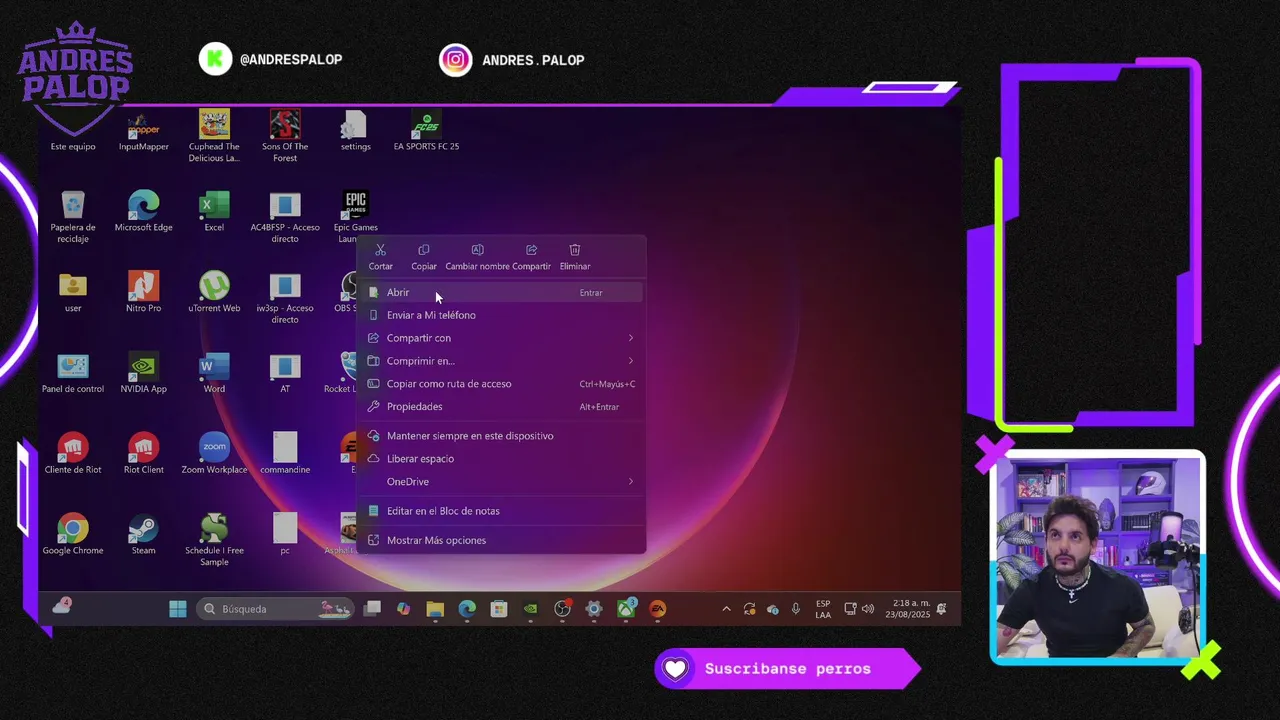Screen dimensions: 1280x720
Task: Select the Cuphead desktop icon
Action: [214, 137]
